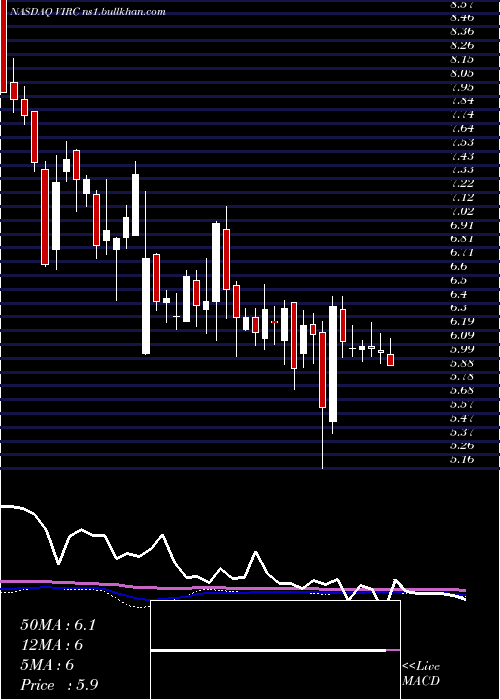500x700 pixels.
Task: Click the 6.81 price axis label
Action: [x=462, y=239]
